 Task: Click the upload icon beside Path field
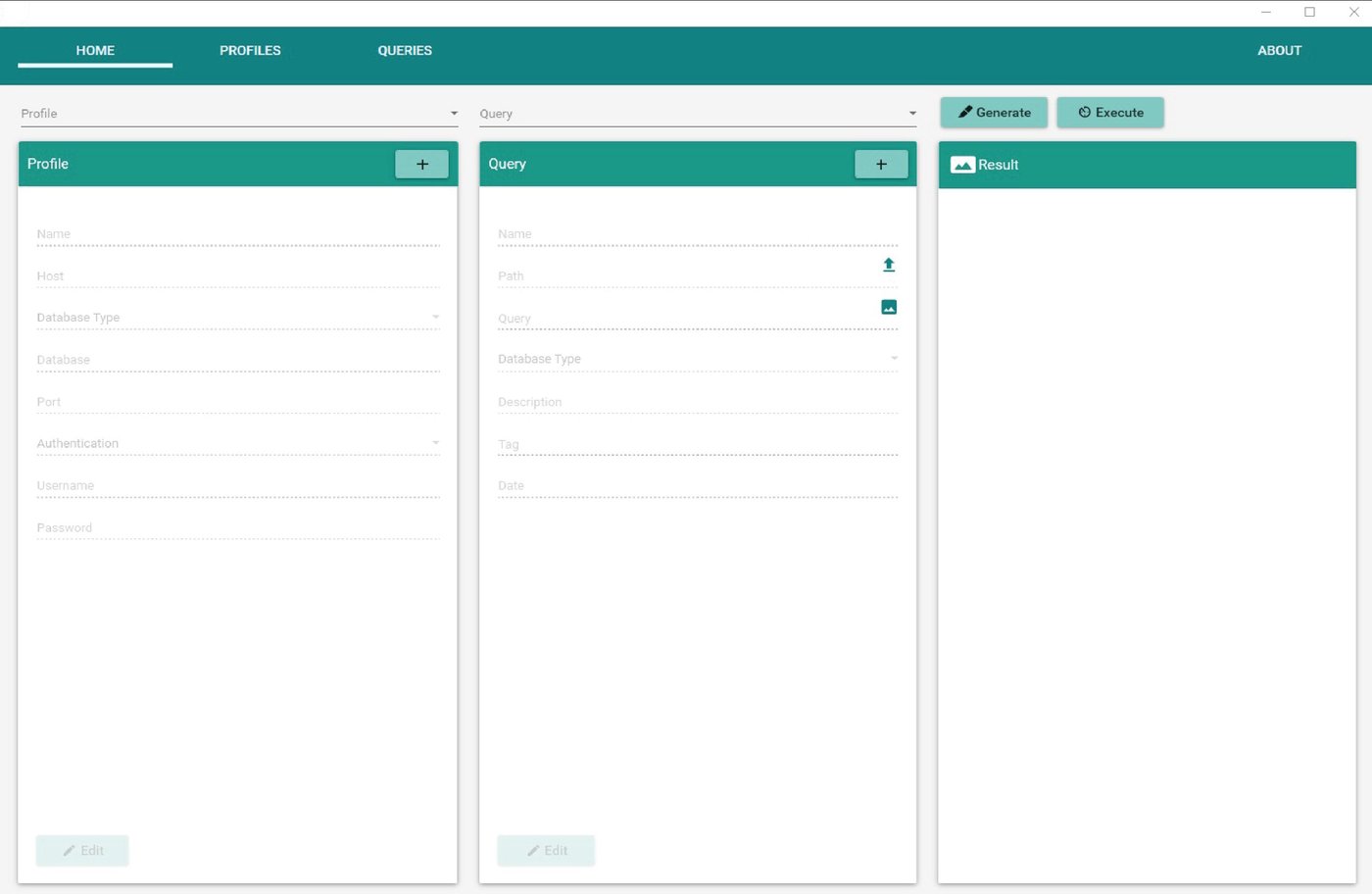tap(888, 265)
